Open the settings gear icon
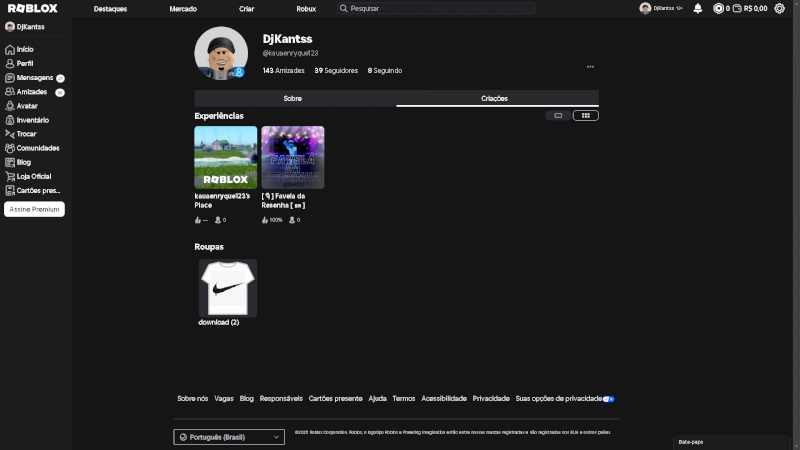The height and width of the screenshot is (450, 800). pyautogui.click(x=779, y=8)
